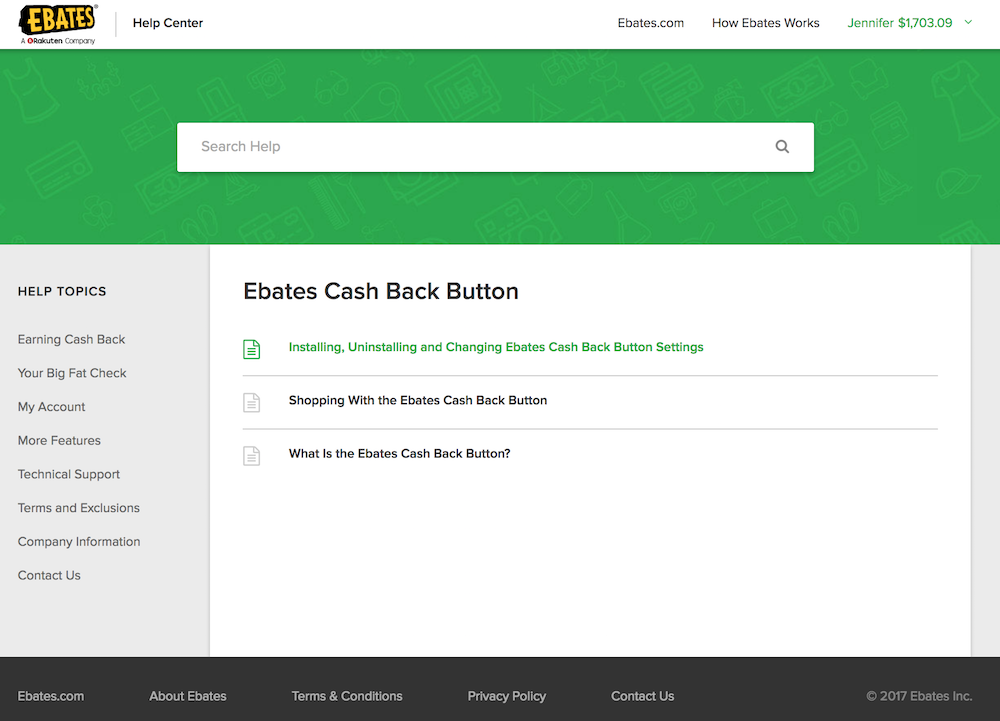The height and width of the screenshot is (721, 1000).
Task: Go to Ebates.com in the top navigation
Action: (651, 23)
